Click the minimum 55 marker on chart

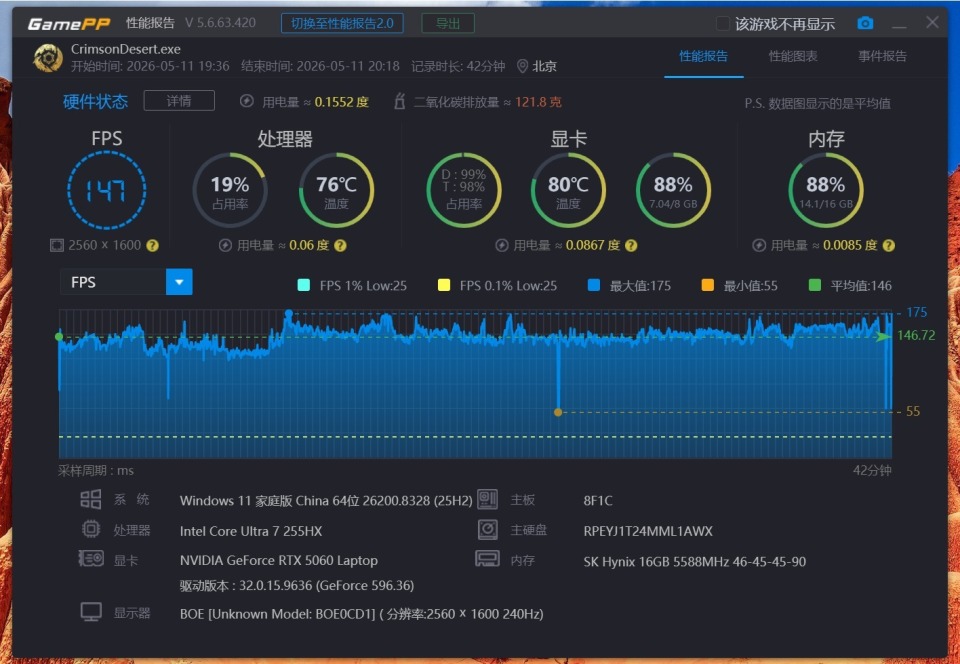[x=558, y=412]
